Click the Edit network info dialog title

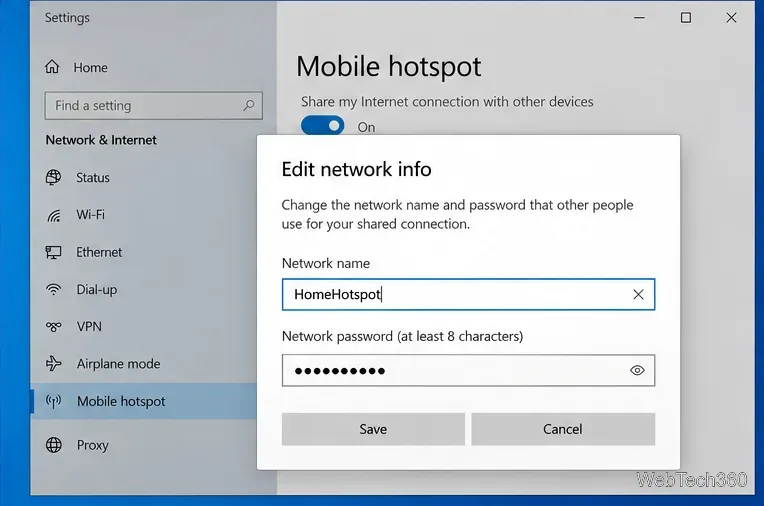(357, 169)
